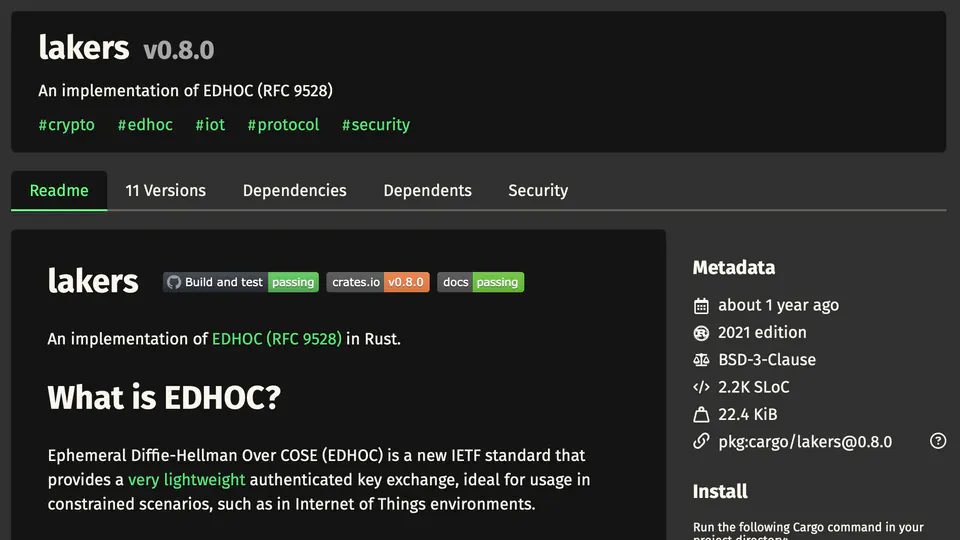Click the lakers heading in the readme

pyautogui.click(x=93, y=281)
